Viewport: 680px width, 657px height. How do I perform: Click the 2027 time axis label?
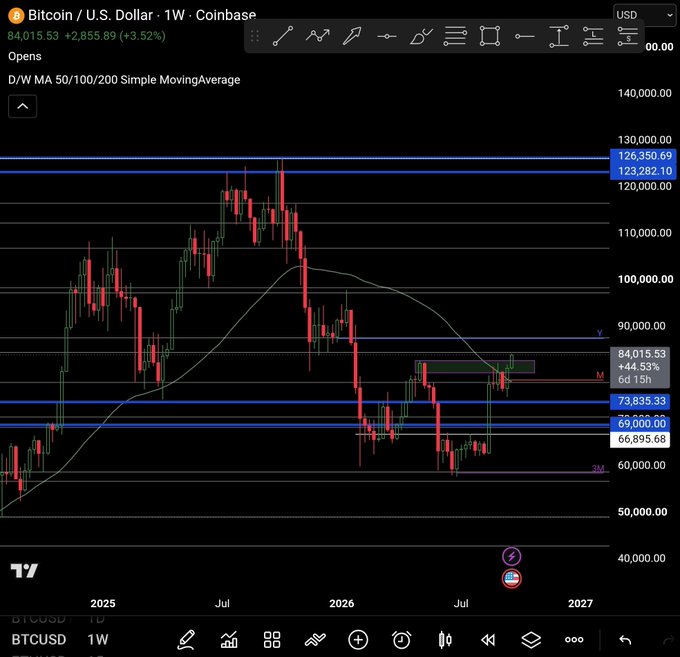580,603
